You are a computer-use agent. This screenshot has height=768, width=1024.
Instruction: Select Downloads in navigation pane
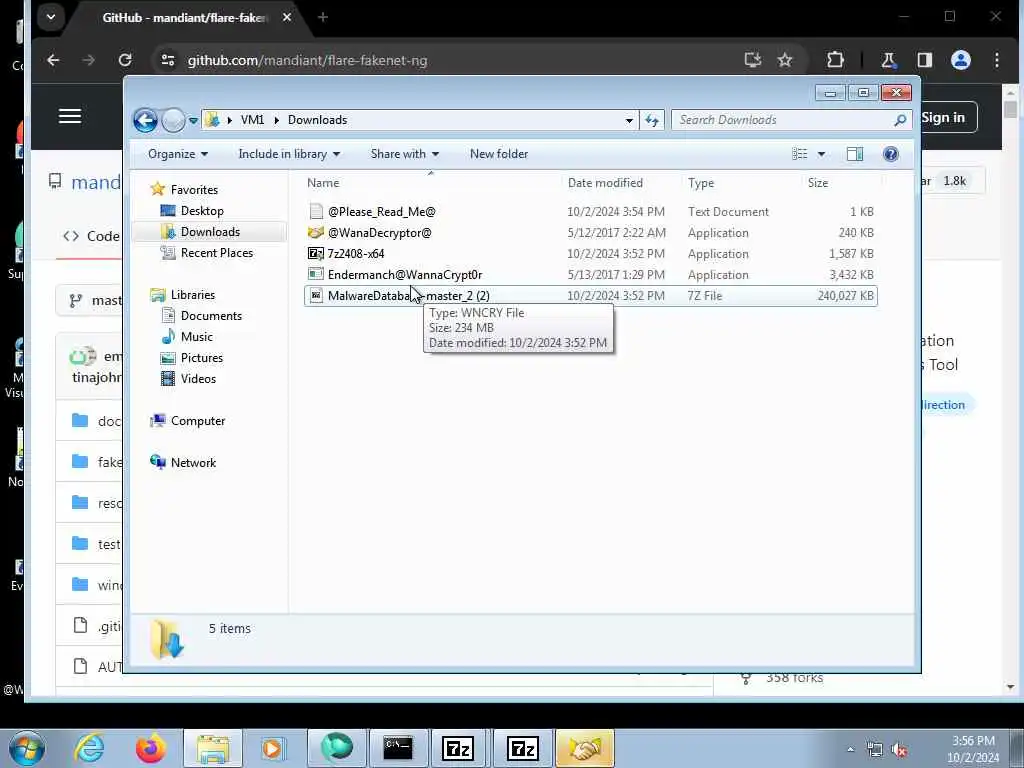(210, 232)
